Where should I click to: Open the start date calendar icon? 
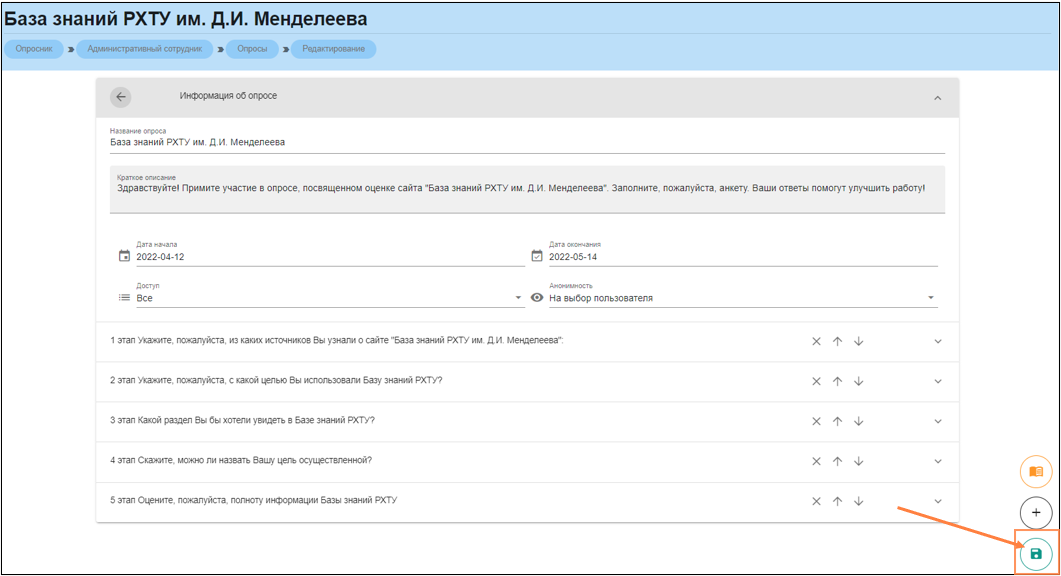tap(125, 256)
